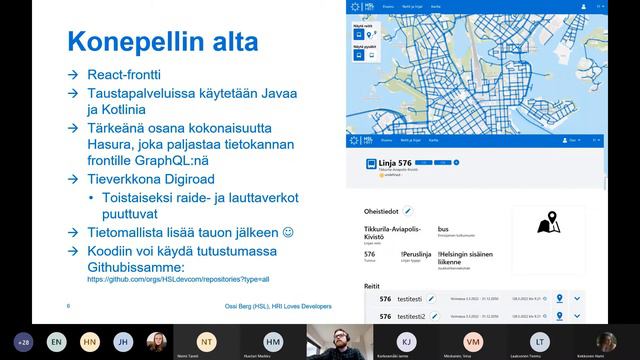Click the !Helsingin sisäinen liikenne value
The width and height of the screenshot is (640, 360).
[465, 258]
